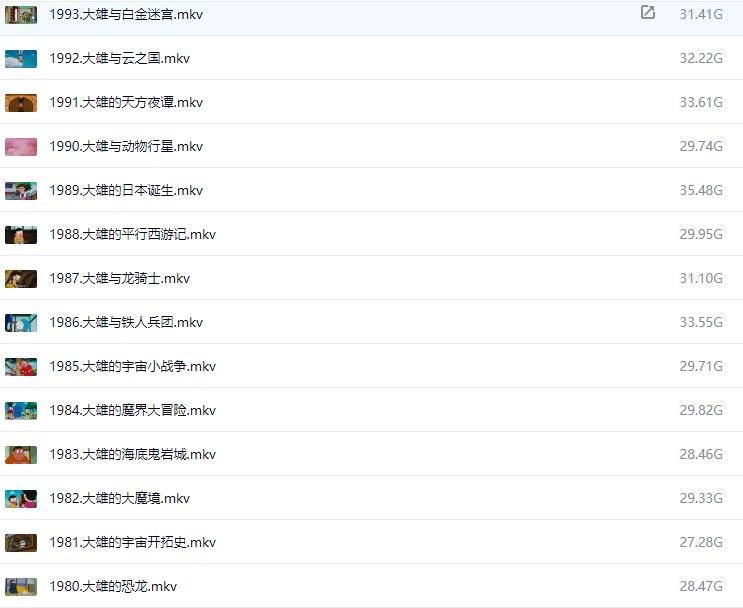Select thumbnail of 1980.大雄的恐龙.mkv
This screenshot has width=743, height=608.
click(21, 587)
